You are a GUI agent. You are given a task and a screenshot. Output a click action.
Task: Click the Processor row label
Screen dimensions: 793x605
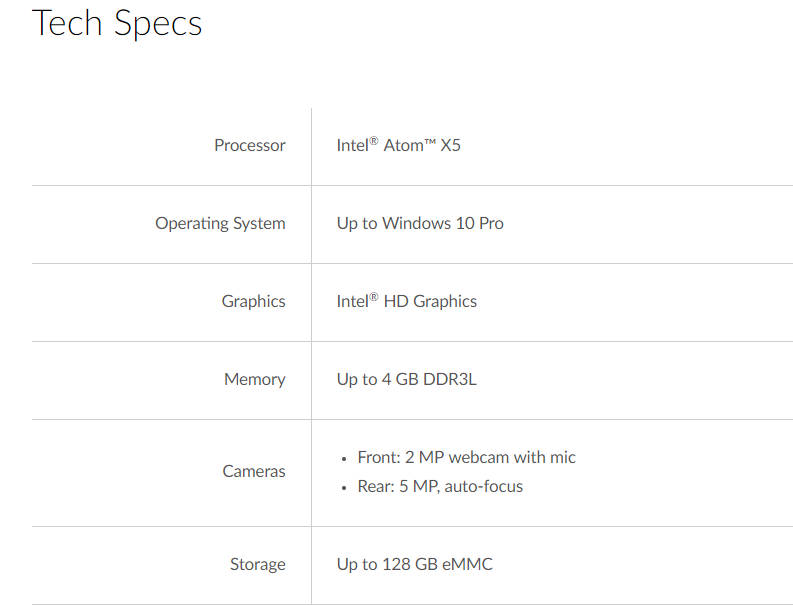[249, 146]
